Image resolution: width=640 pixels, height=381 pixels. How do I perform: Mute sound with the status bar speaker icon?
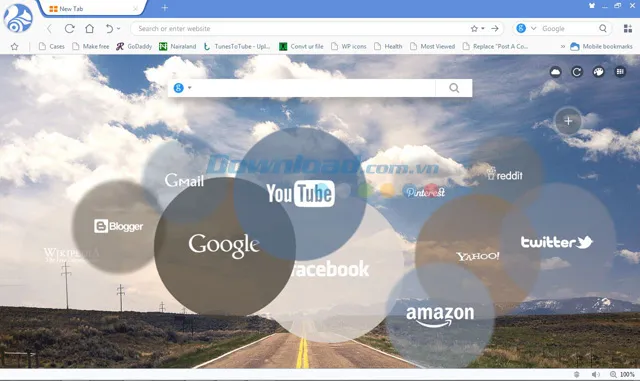[x=596, y=374]
